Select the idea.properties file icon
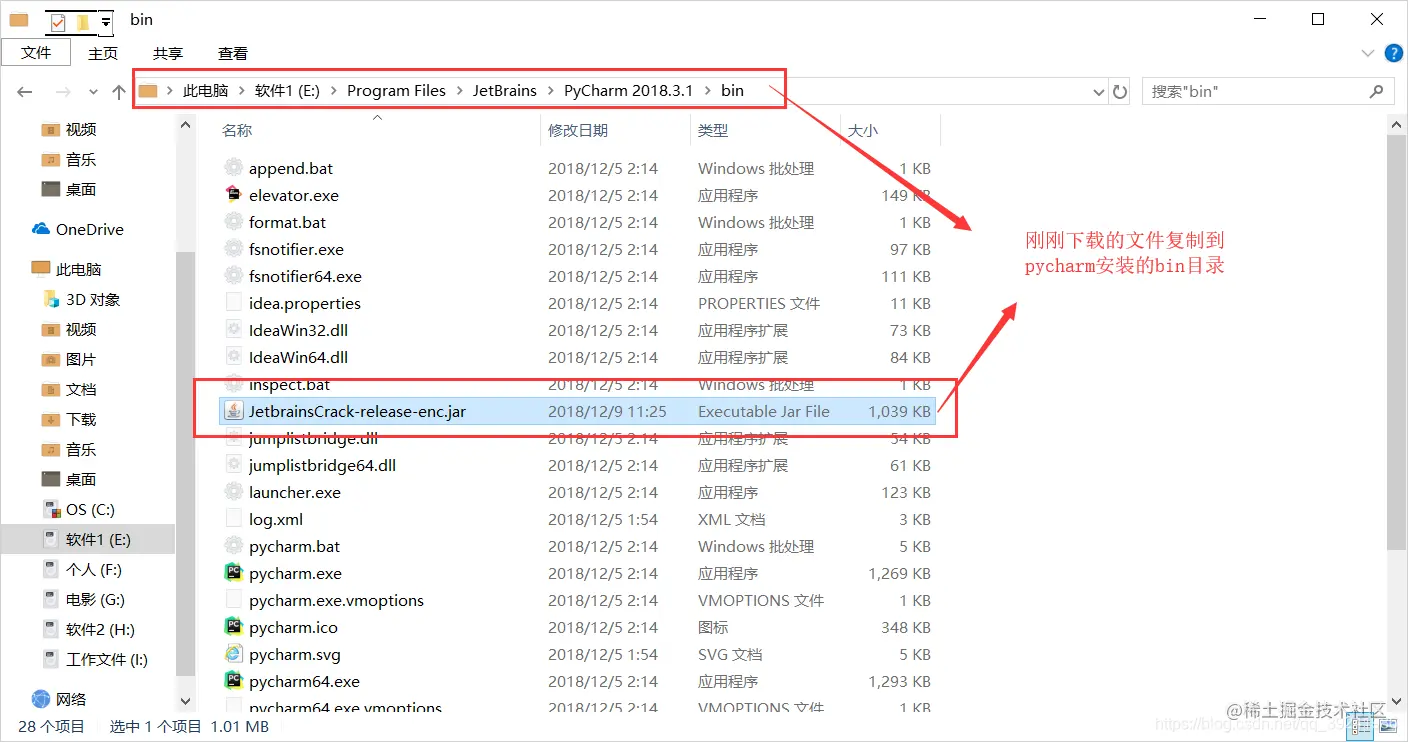 pyautogui.click(x=233, y=303)
